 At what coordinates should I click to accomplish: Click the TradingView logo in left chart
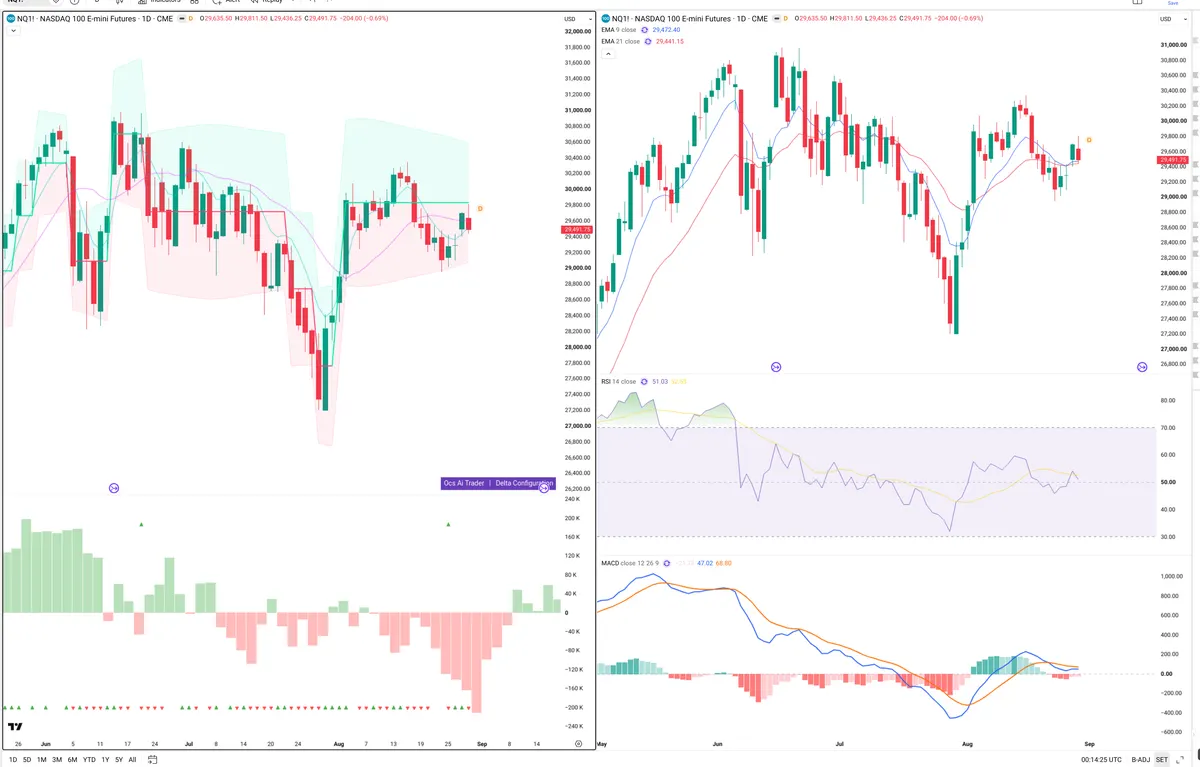(x=15, y=727)
